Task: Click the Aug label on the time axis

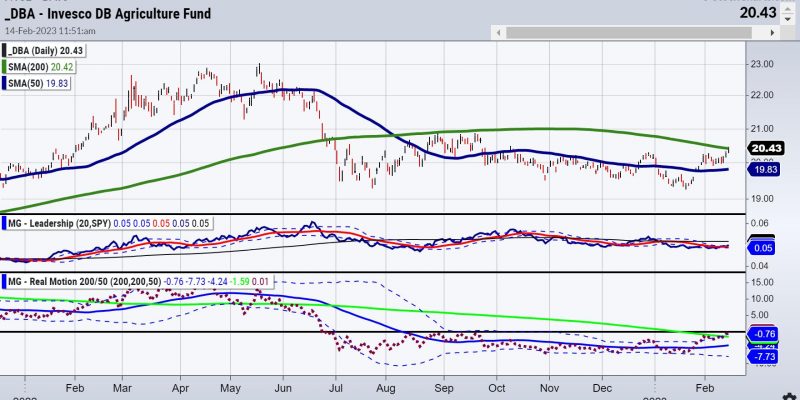Action: click(386, 387)
